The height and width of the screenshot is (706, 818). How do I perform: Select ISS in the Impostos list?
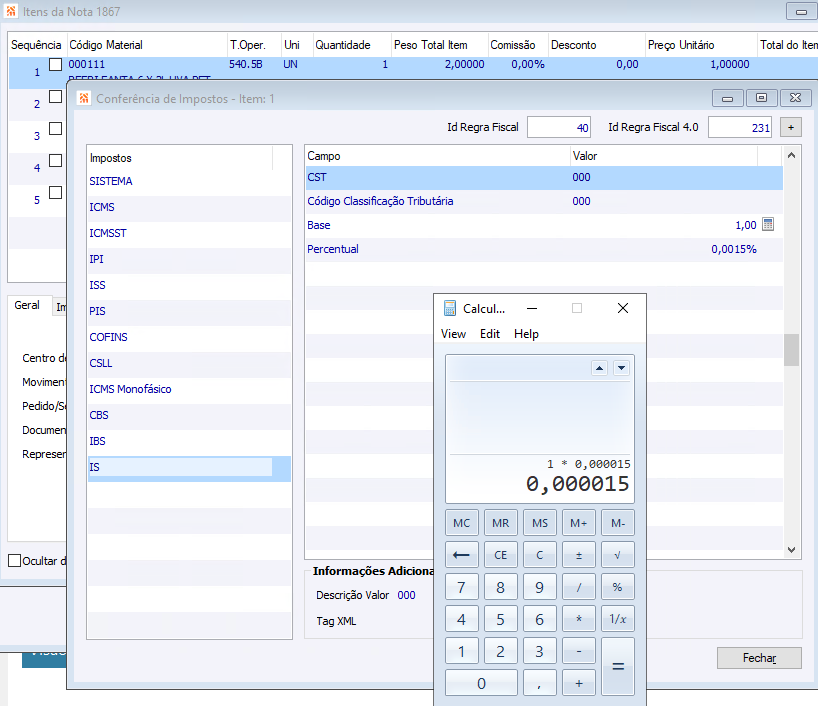tap(189, 285)
